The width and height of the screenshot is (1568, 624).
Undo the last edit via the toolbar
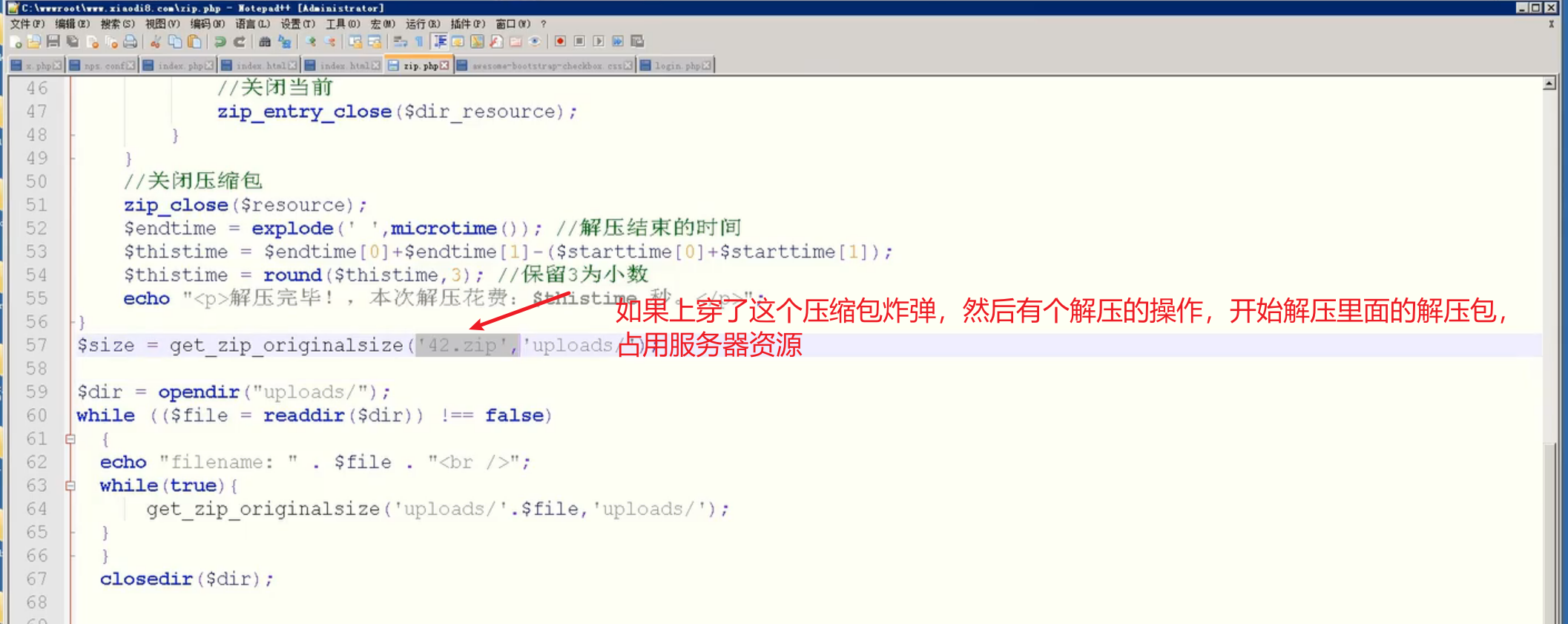(x=220, y=42)
